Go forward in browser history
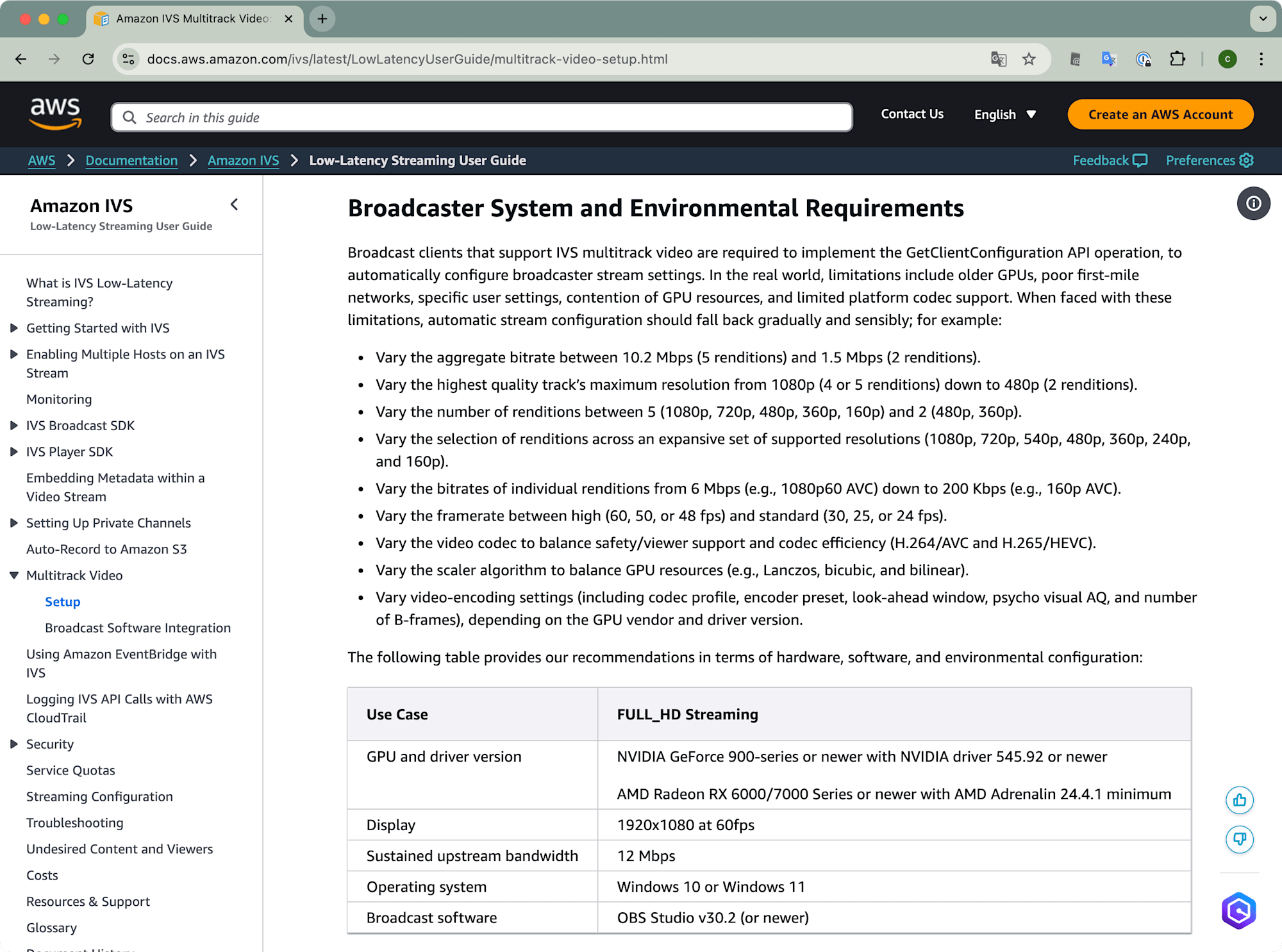This screenshot has height=952, width=1282. [54, 59]
